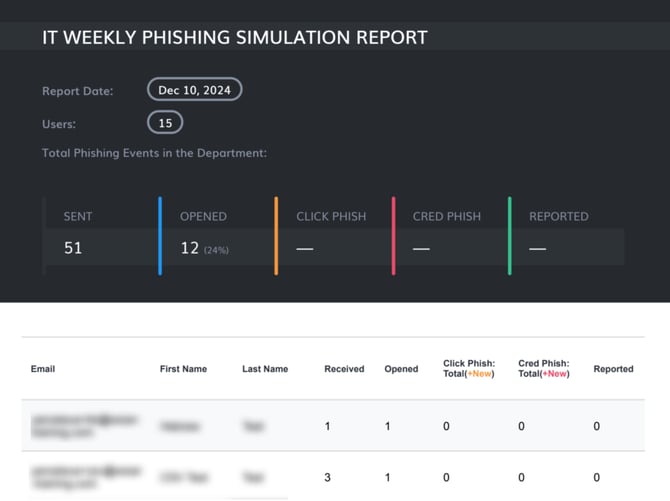Select the REPORTED statistics card label

click(x=558, y=216)
